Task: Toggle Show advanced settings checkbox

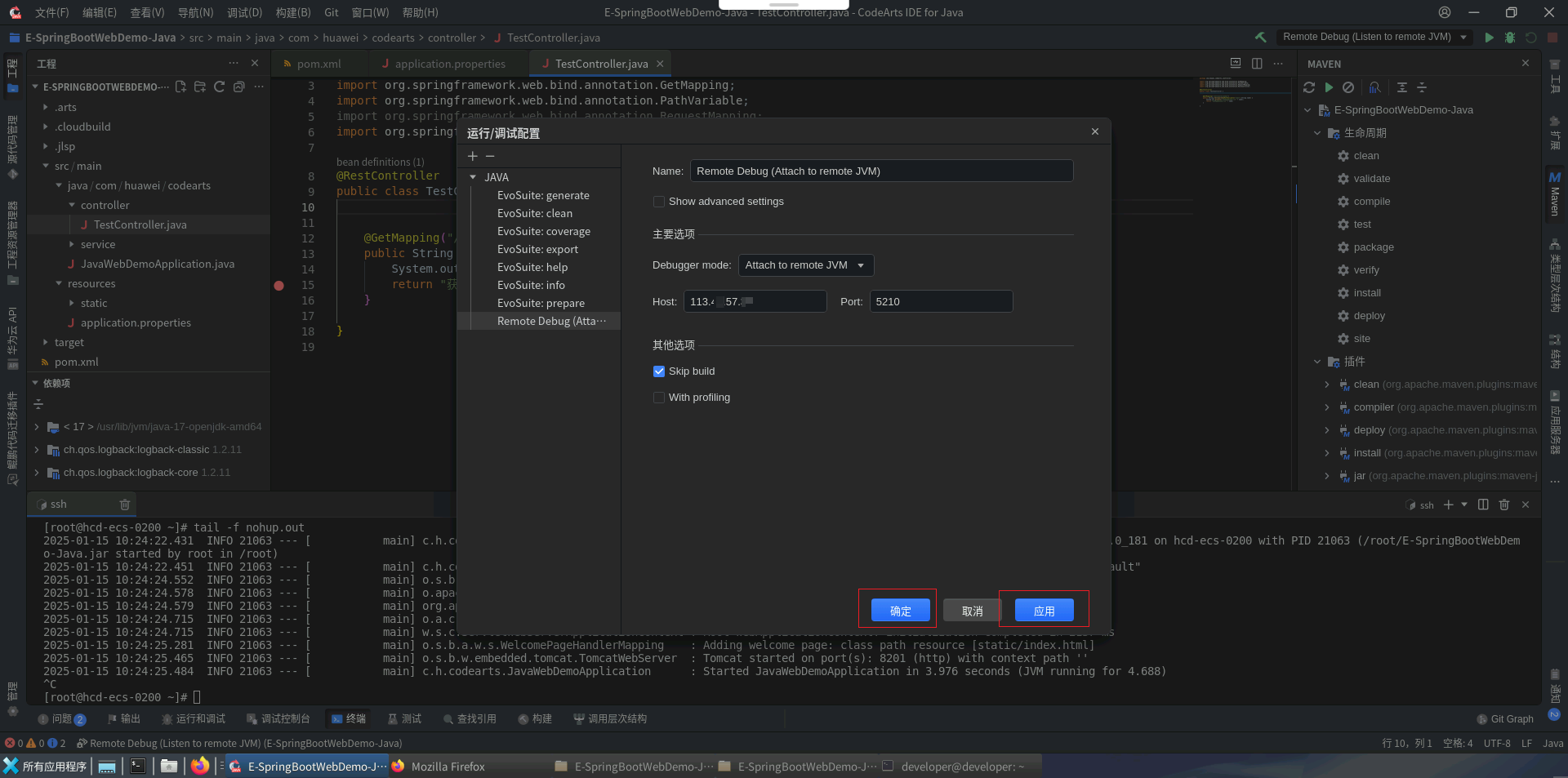Action: coord(659,202)
